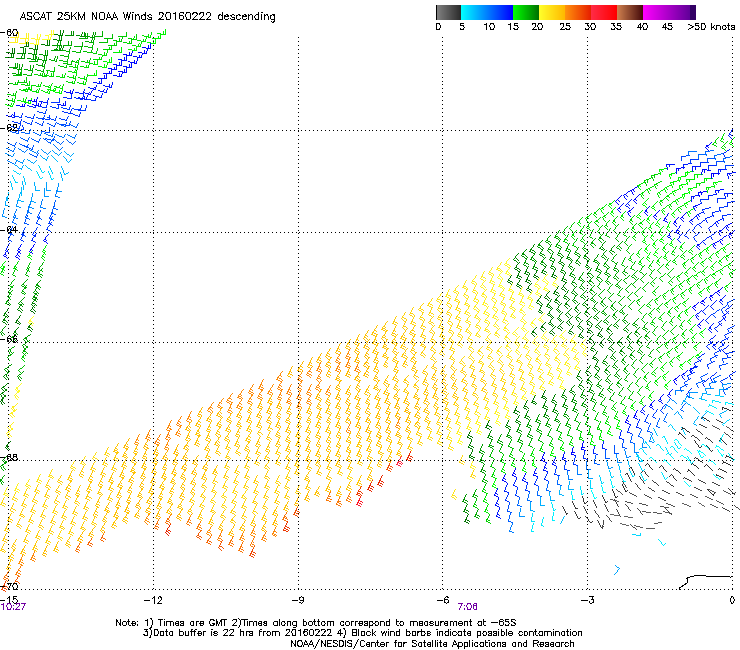
Task: Click the magenta 40-45 knots legend swatch
Action: click(656, 12)
